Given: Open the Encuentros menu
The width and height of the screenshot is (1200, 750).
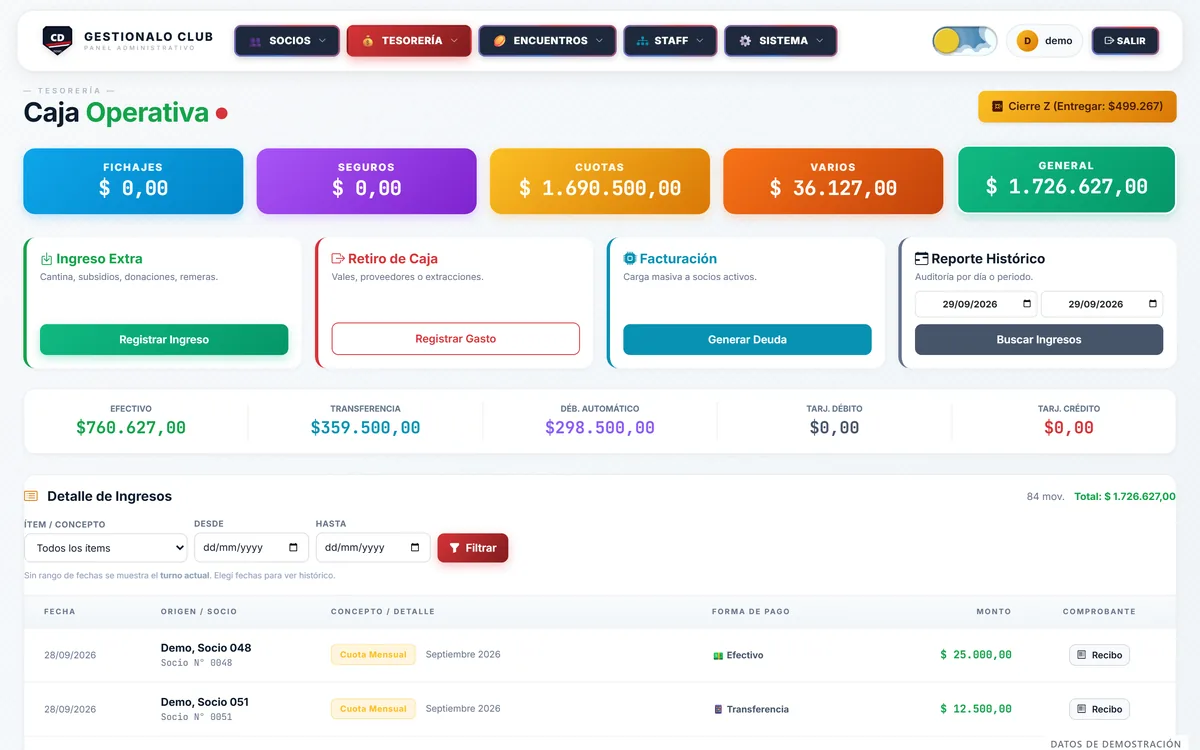Looking at the screenshot, I should point(547,41).
